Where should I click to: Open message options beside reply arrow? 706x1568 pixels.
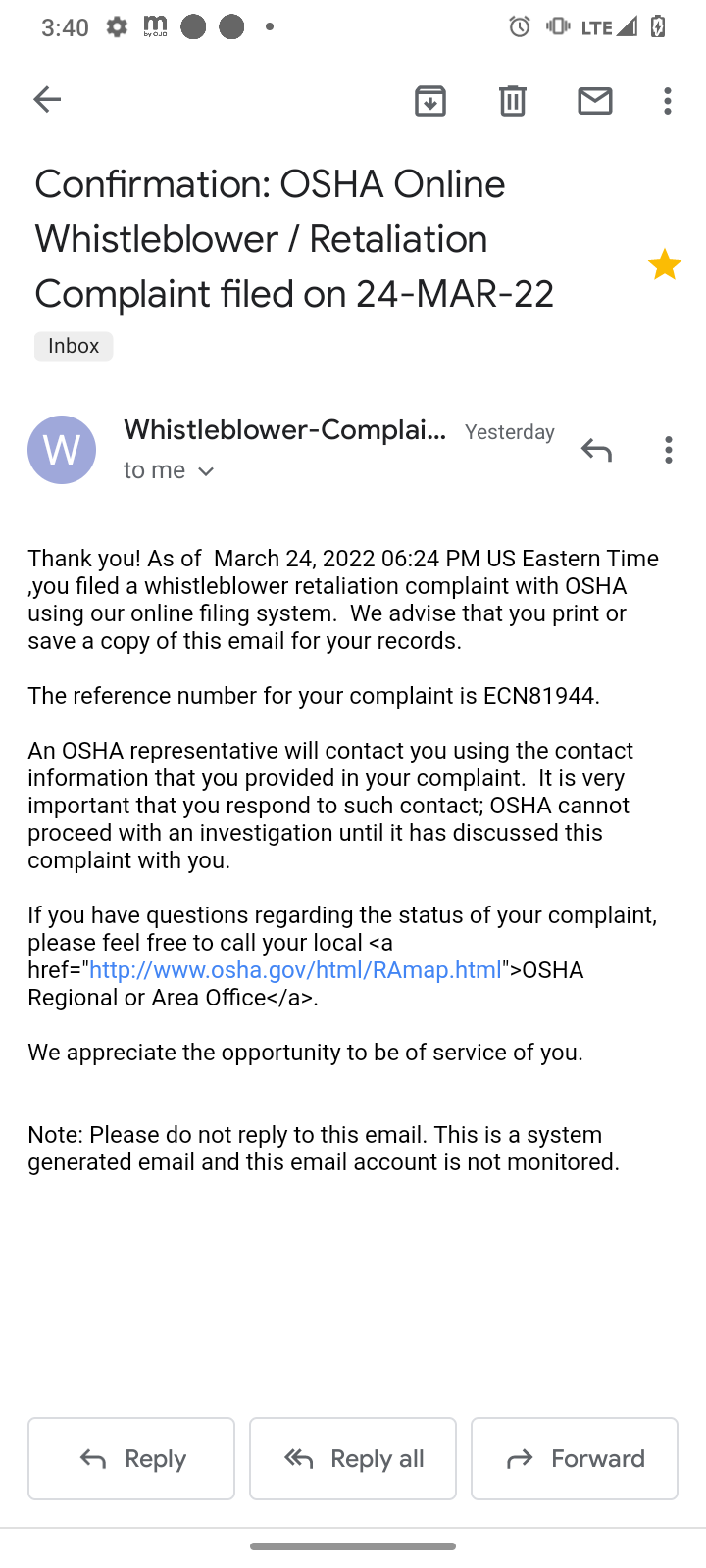[x=668, y=450]
